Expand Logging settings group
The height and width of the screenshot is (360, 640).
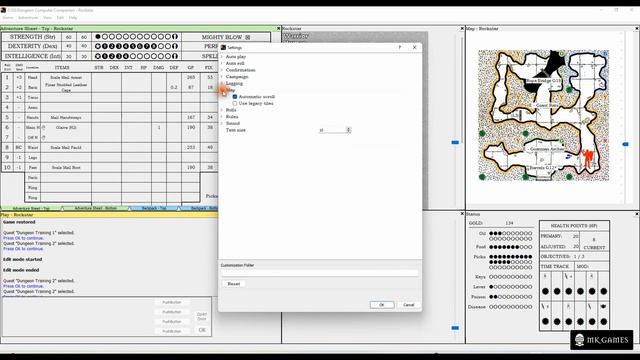tap(222, 83)
